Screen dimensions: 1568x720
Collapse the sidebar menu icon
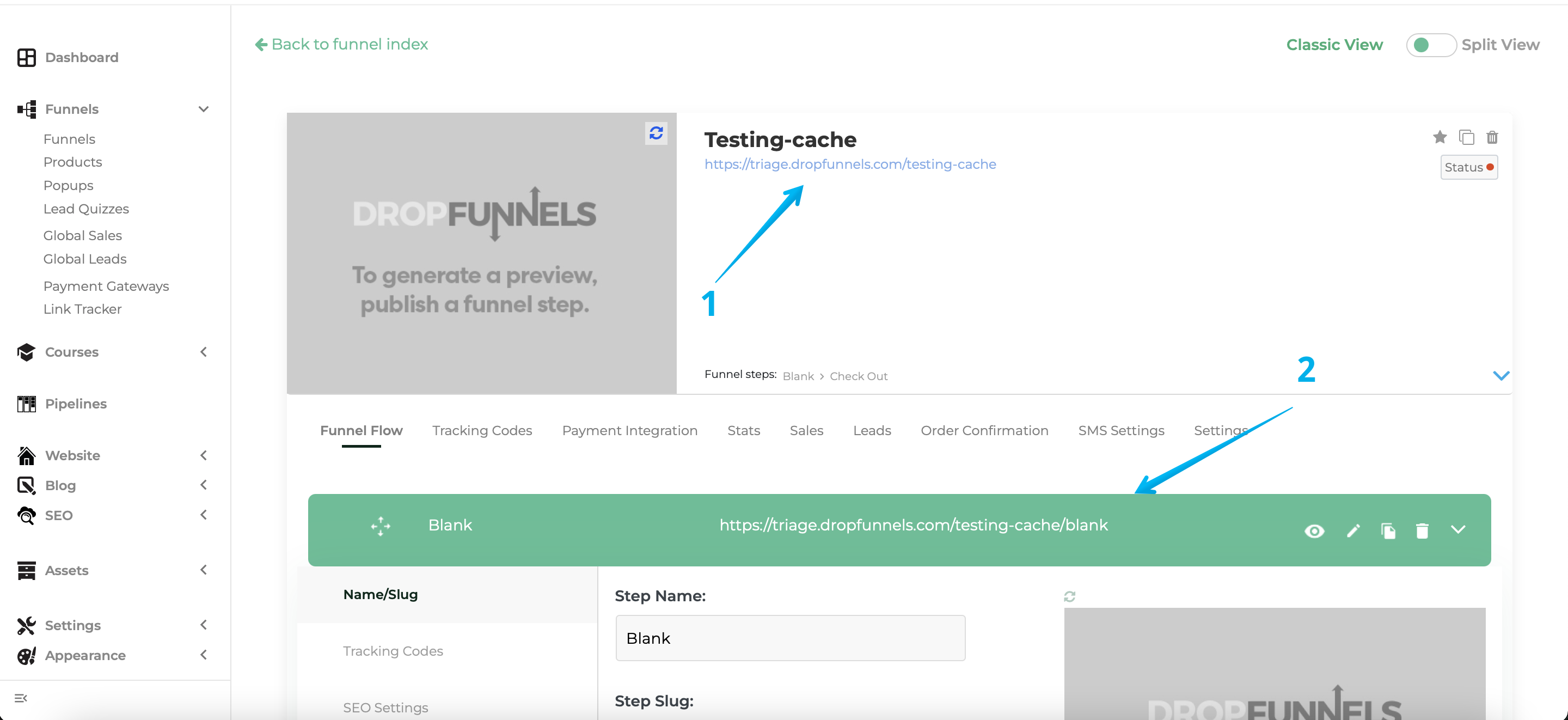21,698
